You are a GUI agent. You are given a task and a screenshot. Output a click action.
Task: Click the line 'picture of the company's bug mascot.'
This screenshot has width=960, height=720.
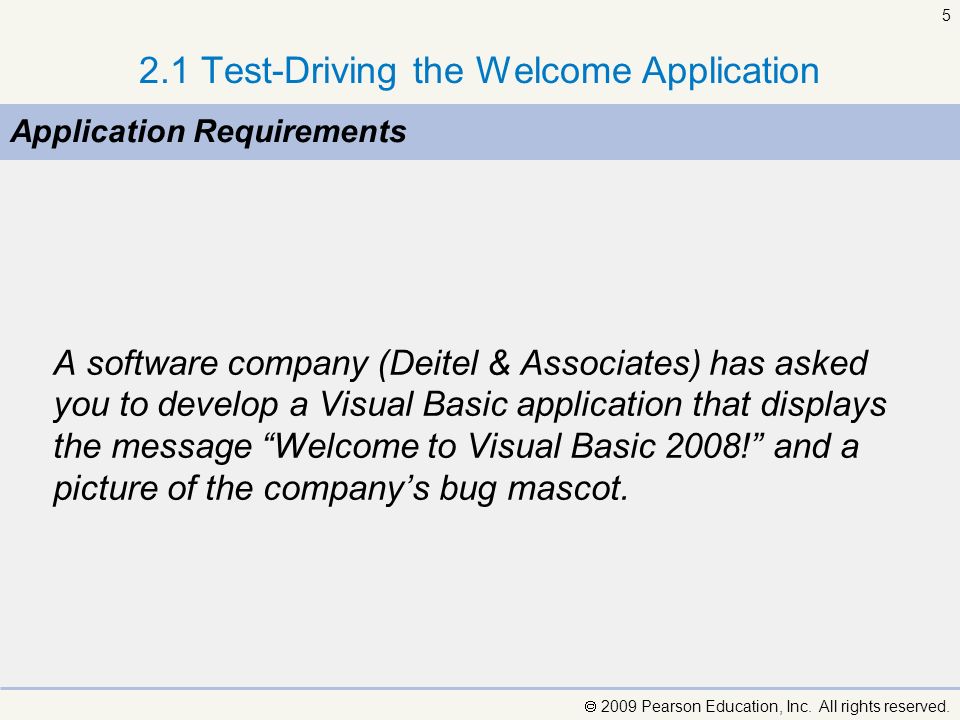[x=341, y=489]
